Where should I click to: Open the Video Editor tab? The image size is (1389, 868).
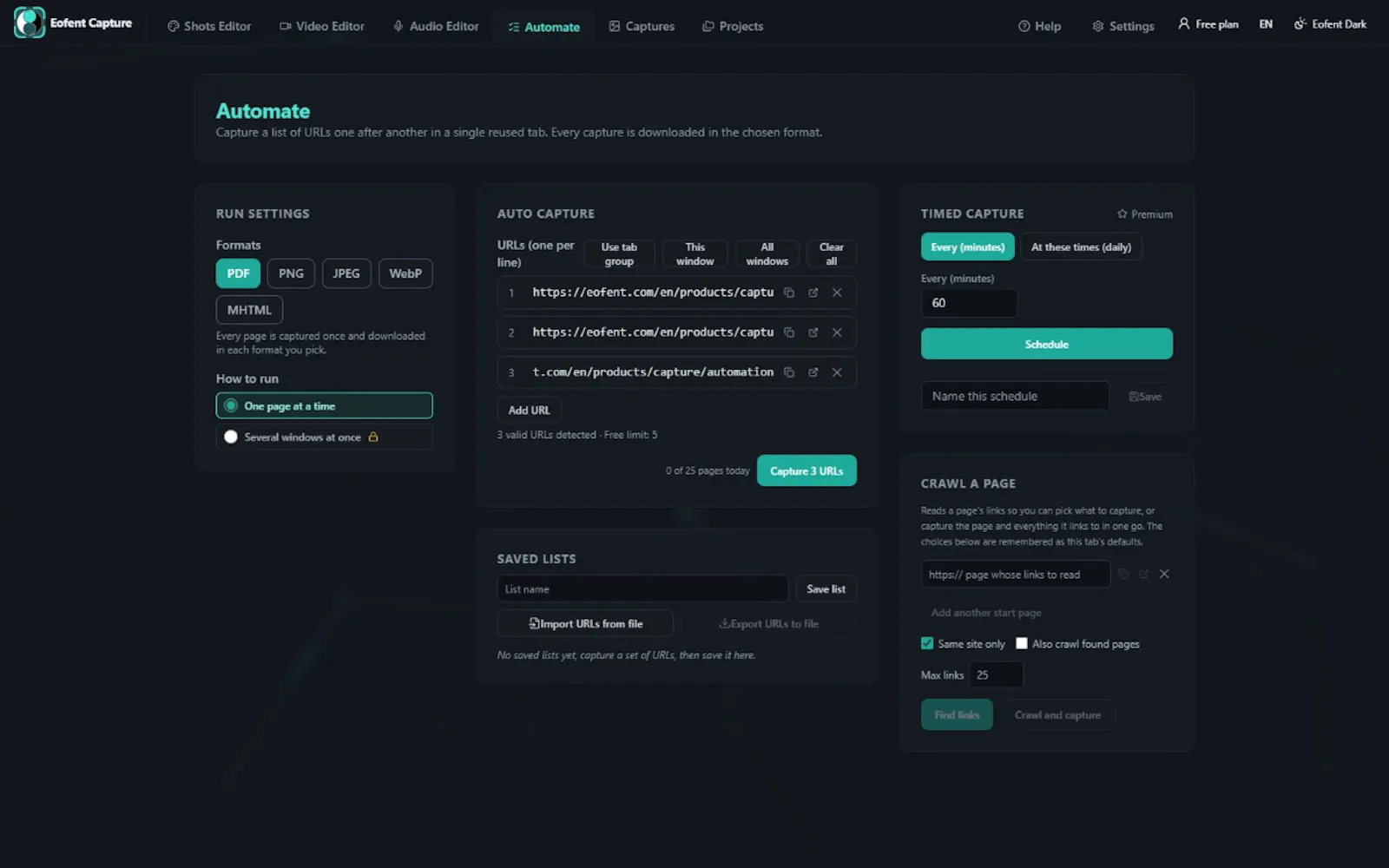point(322,26)
